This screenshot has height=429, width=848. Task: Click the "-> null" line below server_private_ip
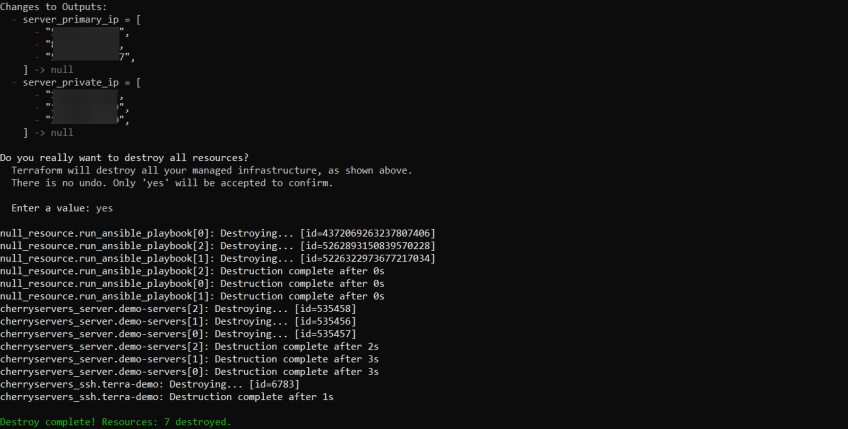(48, 132)
